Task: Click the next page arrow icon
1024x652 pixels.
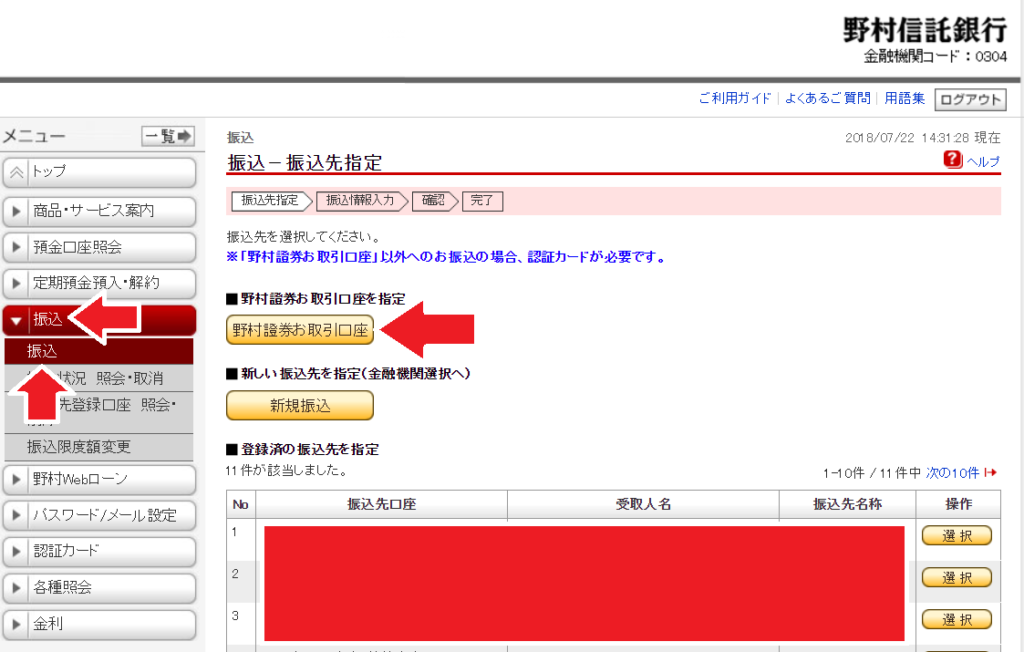Action: 991,472
